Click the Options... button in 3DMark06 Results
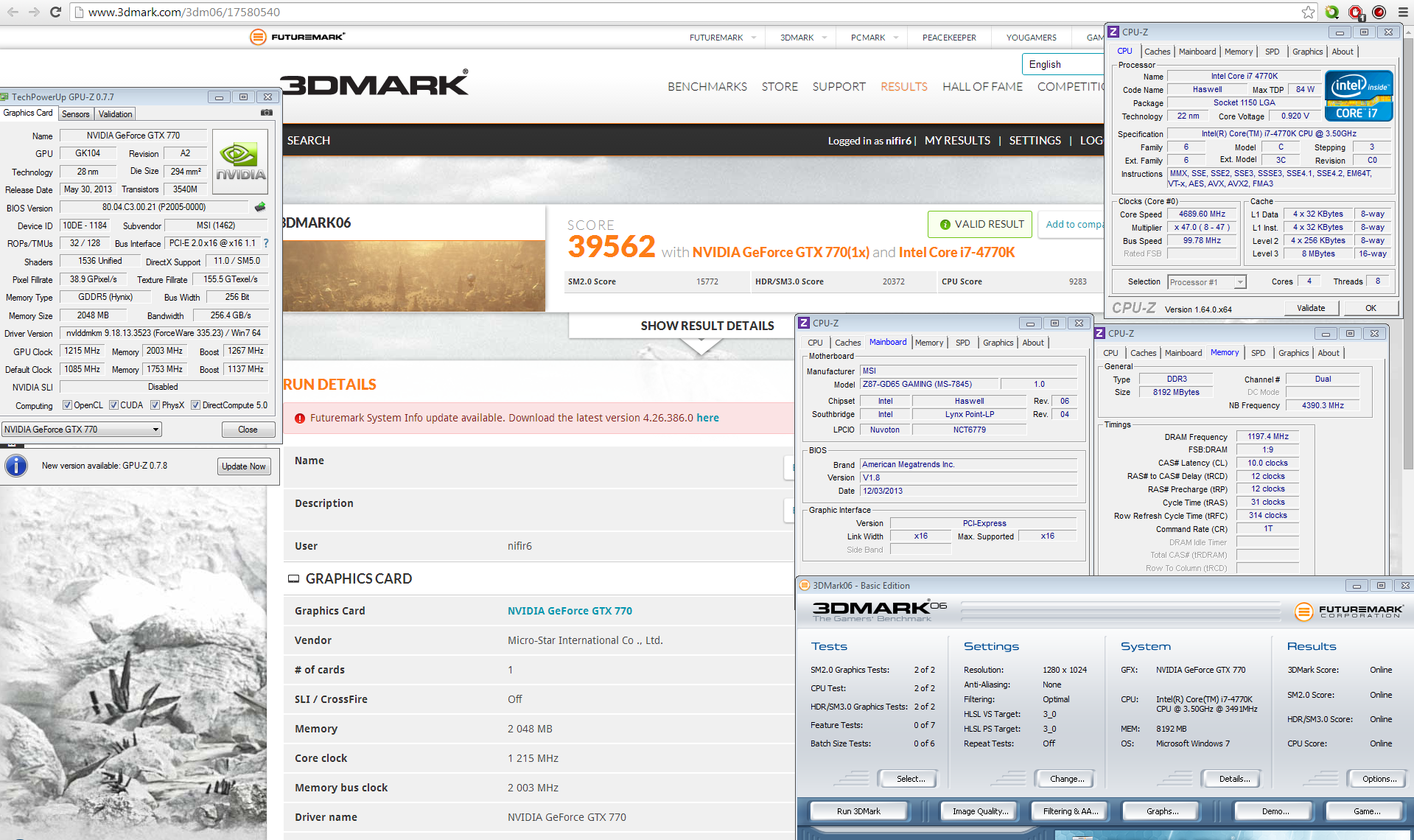 pyautogui.click(x=1379, y=779)
